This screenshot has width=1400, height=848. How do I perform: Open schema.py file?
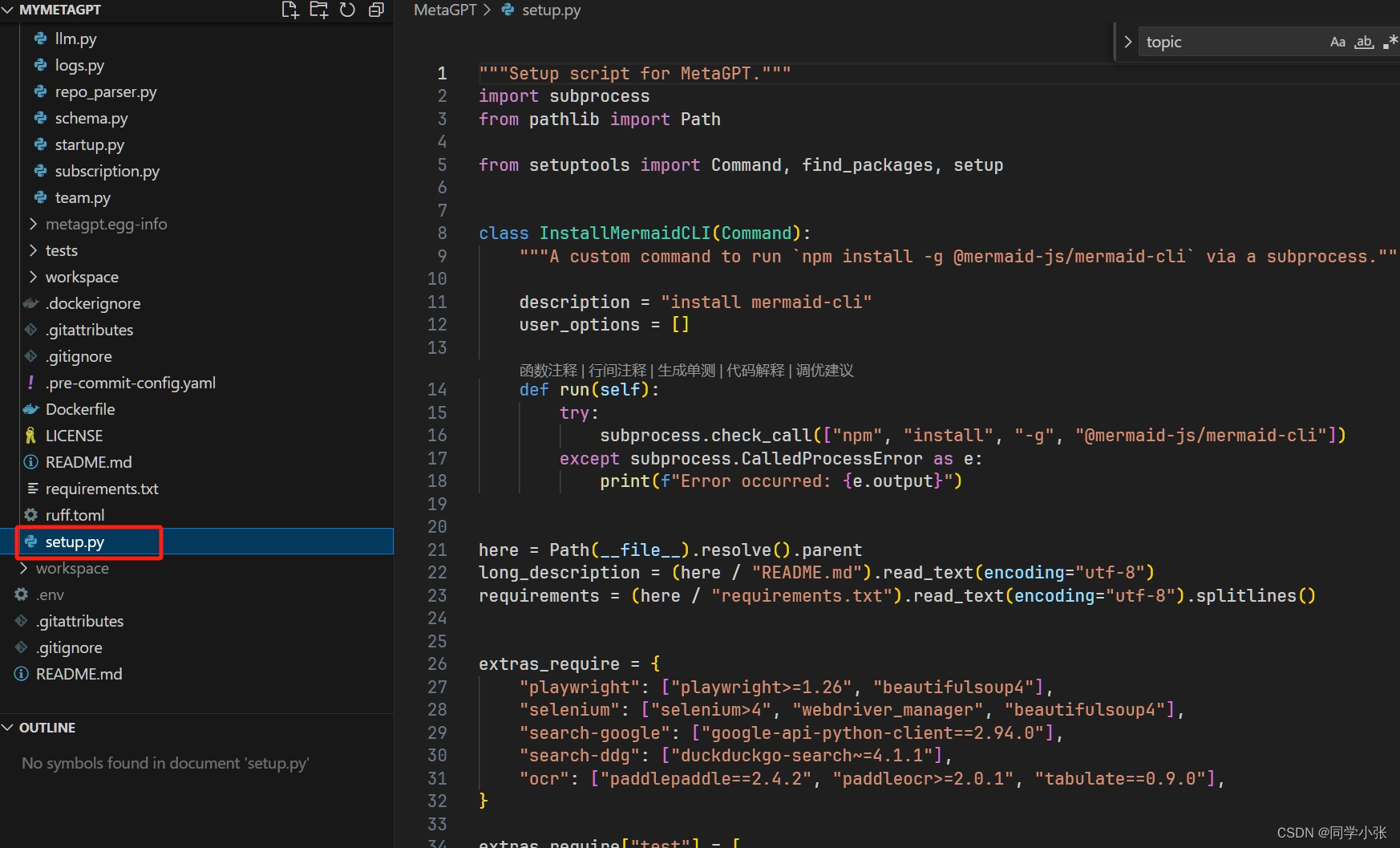click(91, 118)
